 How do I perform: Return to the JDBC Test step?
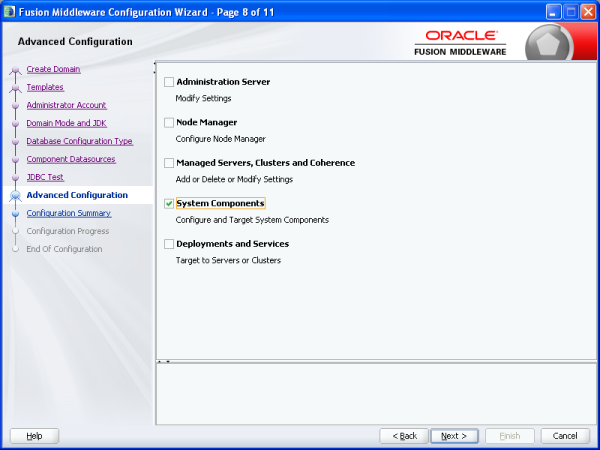tap(44, 177)
